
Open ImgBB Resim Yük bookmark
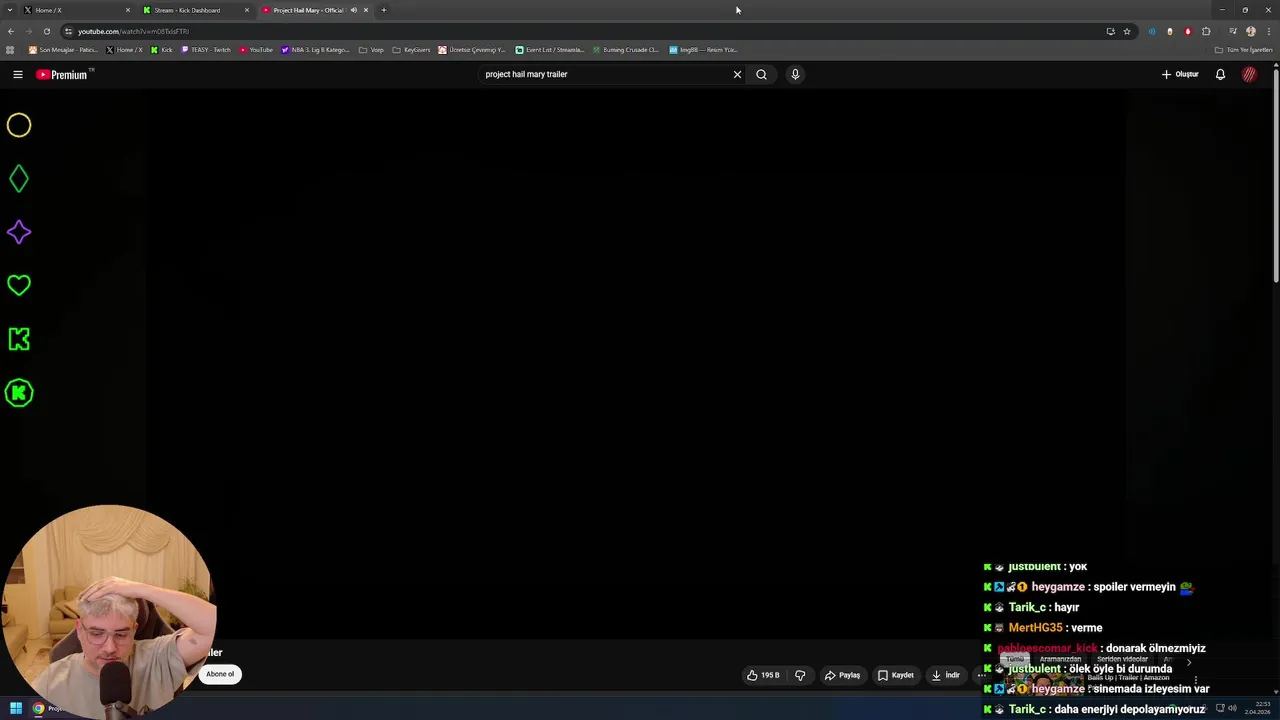click(x=704, y=49)
